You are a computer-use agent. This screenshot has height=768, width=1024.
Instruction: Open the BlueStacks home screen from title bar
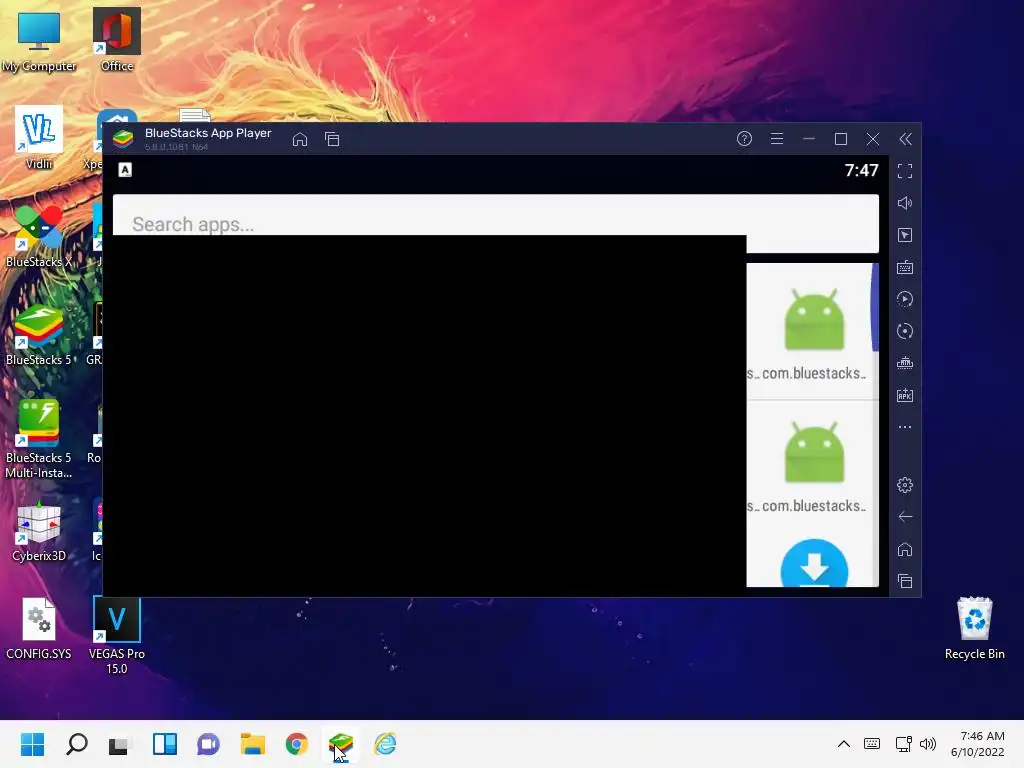pyautogui.click(x=300, y=139)
